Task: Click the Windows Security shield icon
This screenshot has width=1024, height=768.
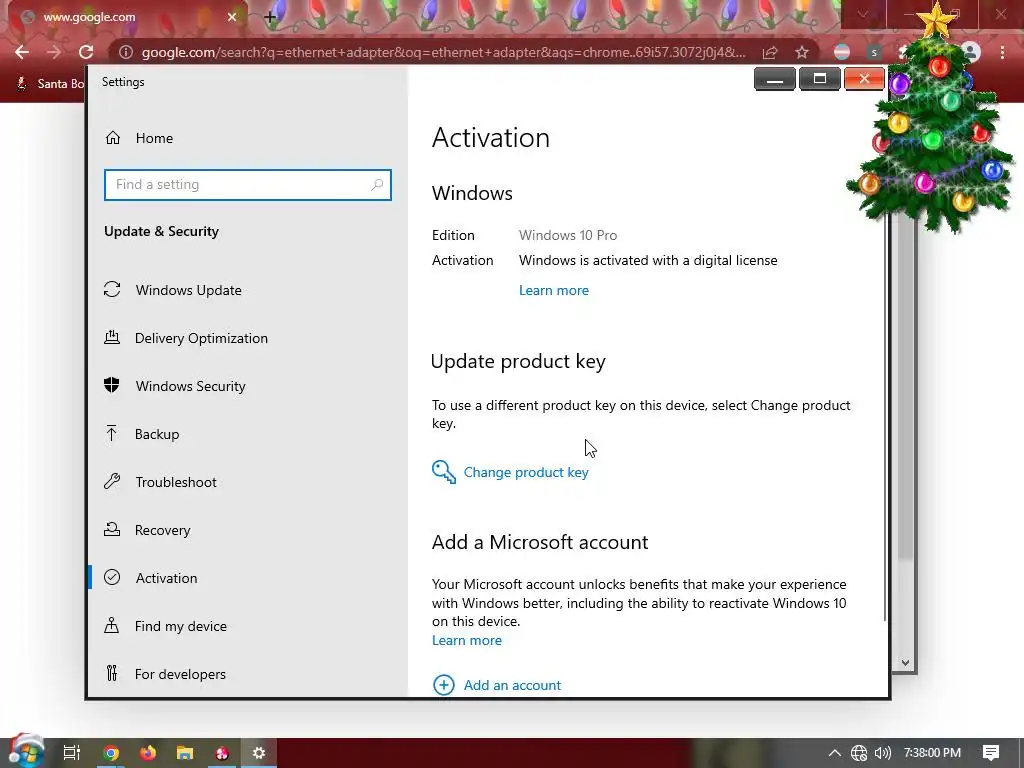Action: tap(112, 385)
